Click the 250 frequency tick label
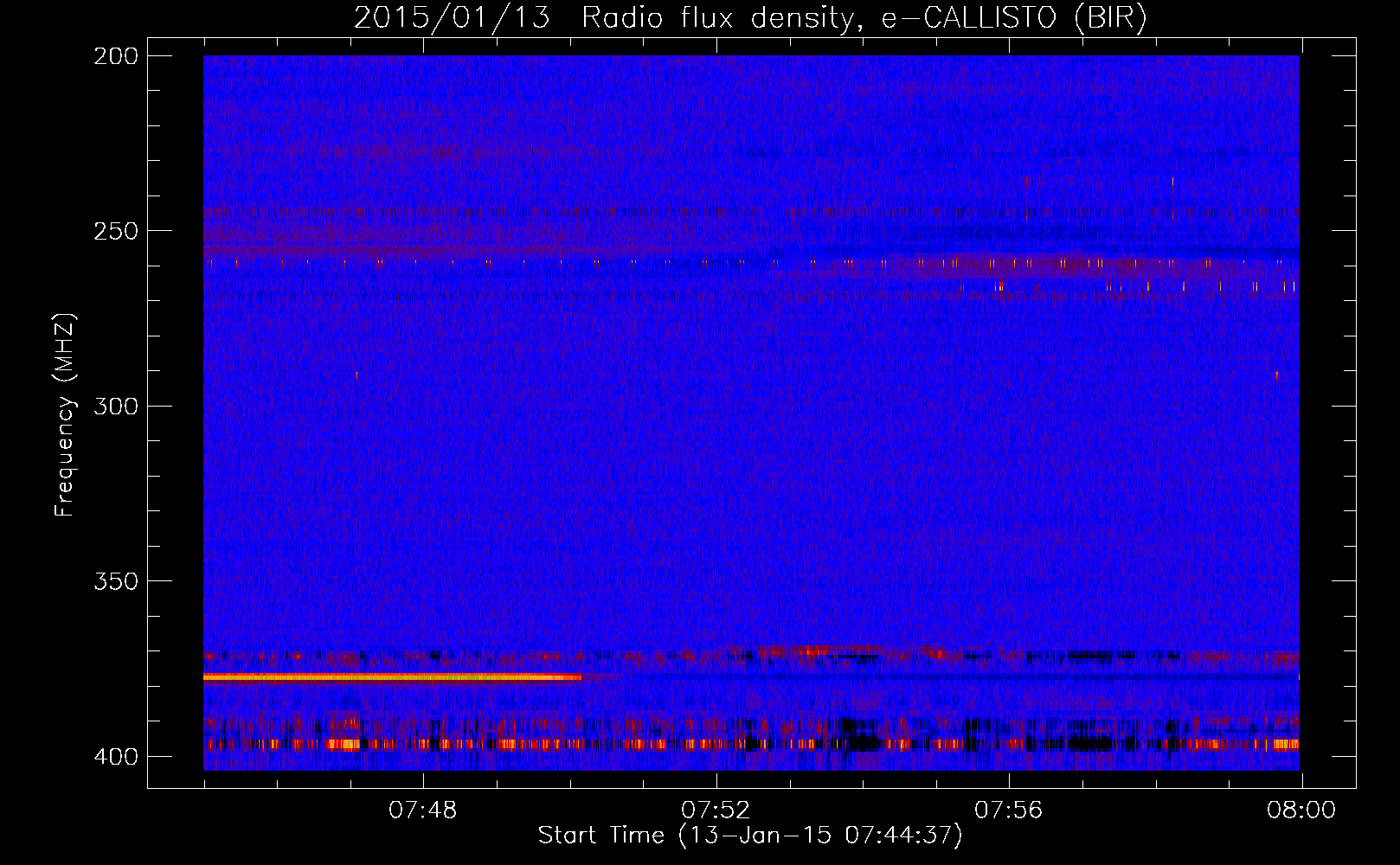The image size is (1400, 865). pos(115,231)
